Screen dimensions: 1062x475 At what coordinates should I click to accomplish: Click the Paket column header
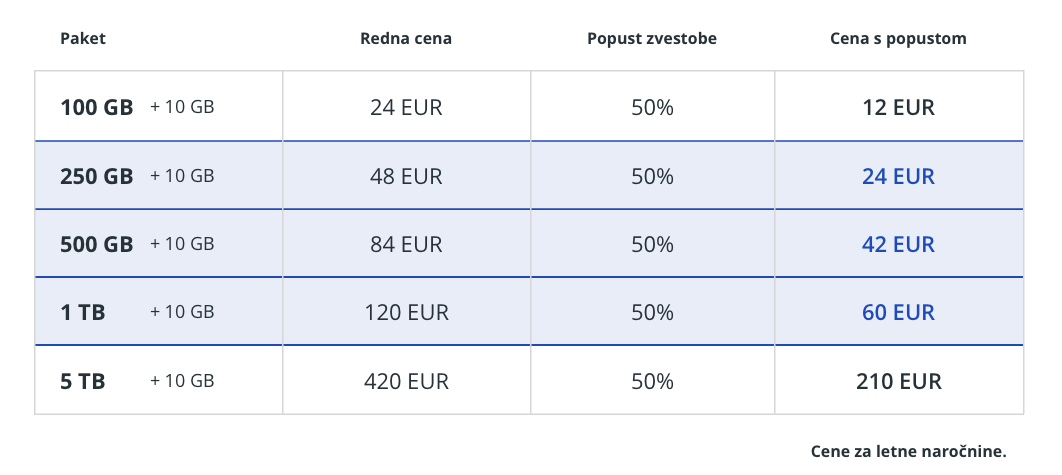pyautogui.click(x=83, y=39)
